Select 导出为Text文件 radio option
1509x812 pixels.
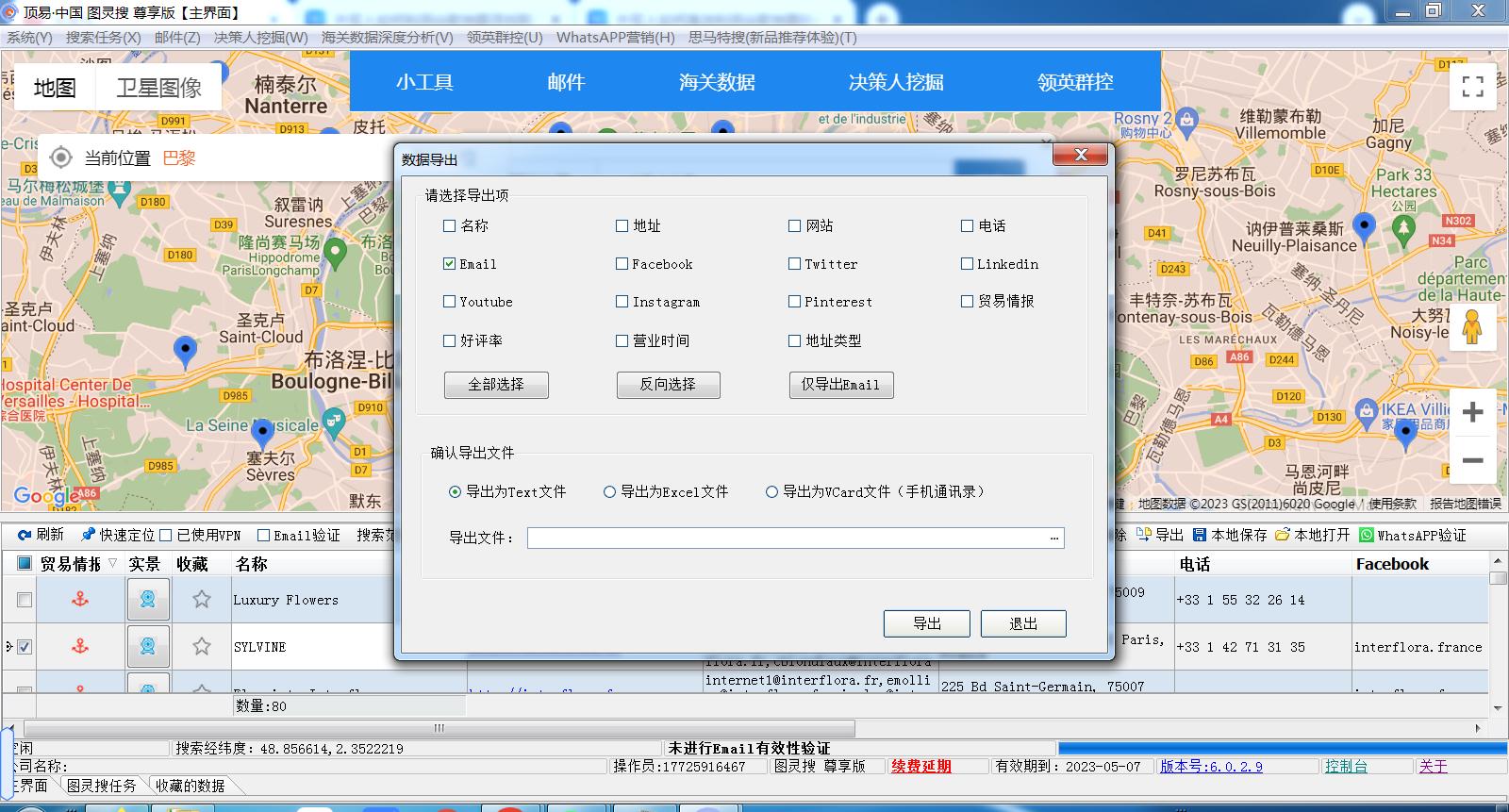[x=456, y=492]
